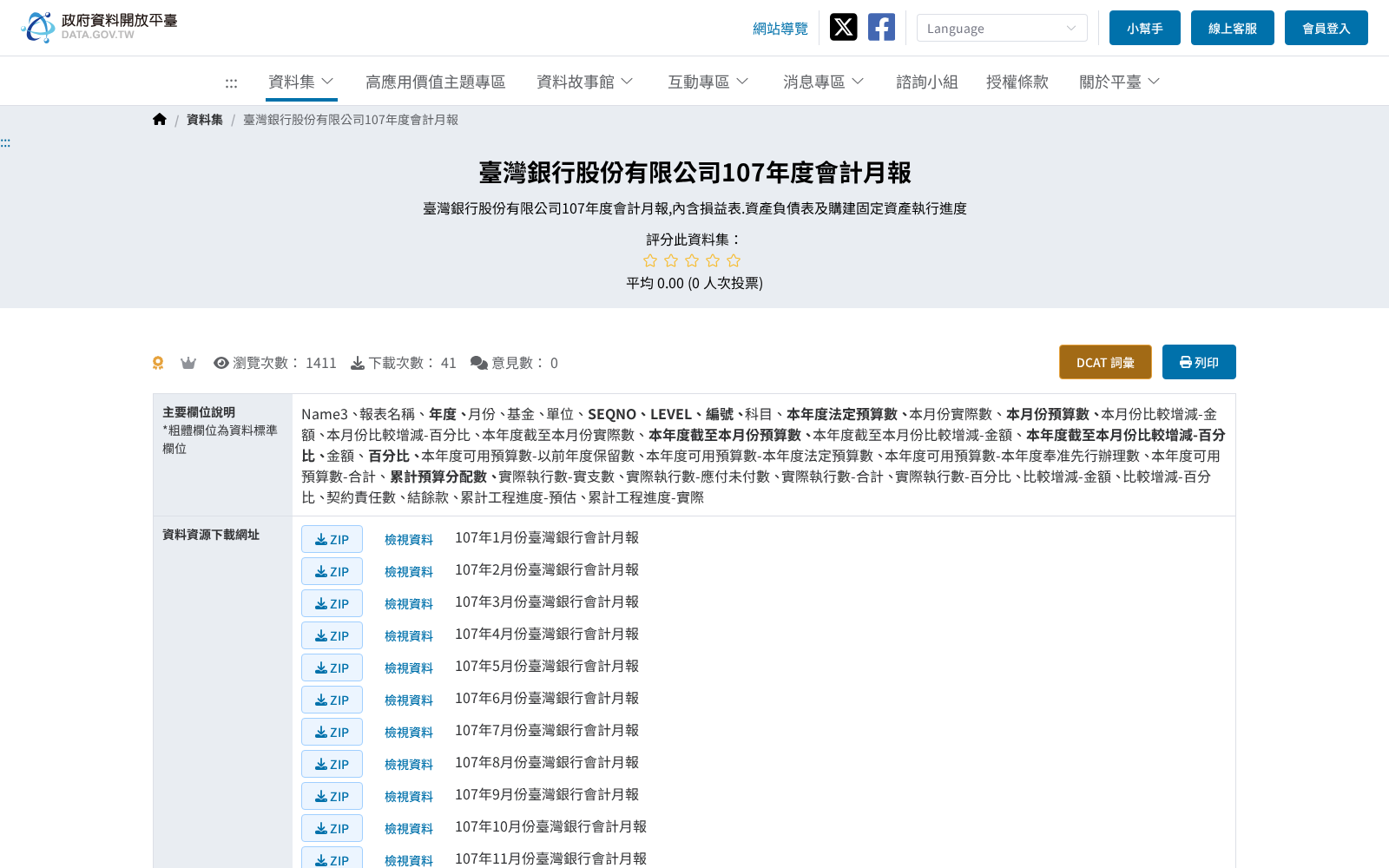Click the comments icon beside 意見數
Viewport: 1389px width, 868px height.
point(479,363)
